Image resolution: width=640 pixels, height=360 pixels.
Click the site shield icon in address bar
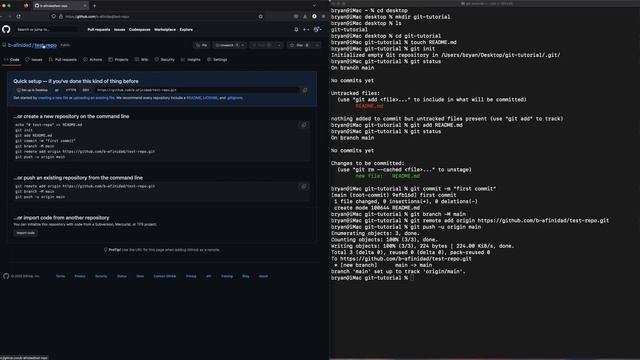click(53, 16)
